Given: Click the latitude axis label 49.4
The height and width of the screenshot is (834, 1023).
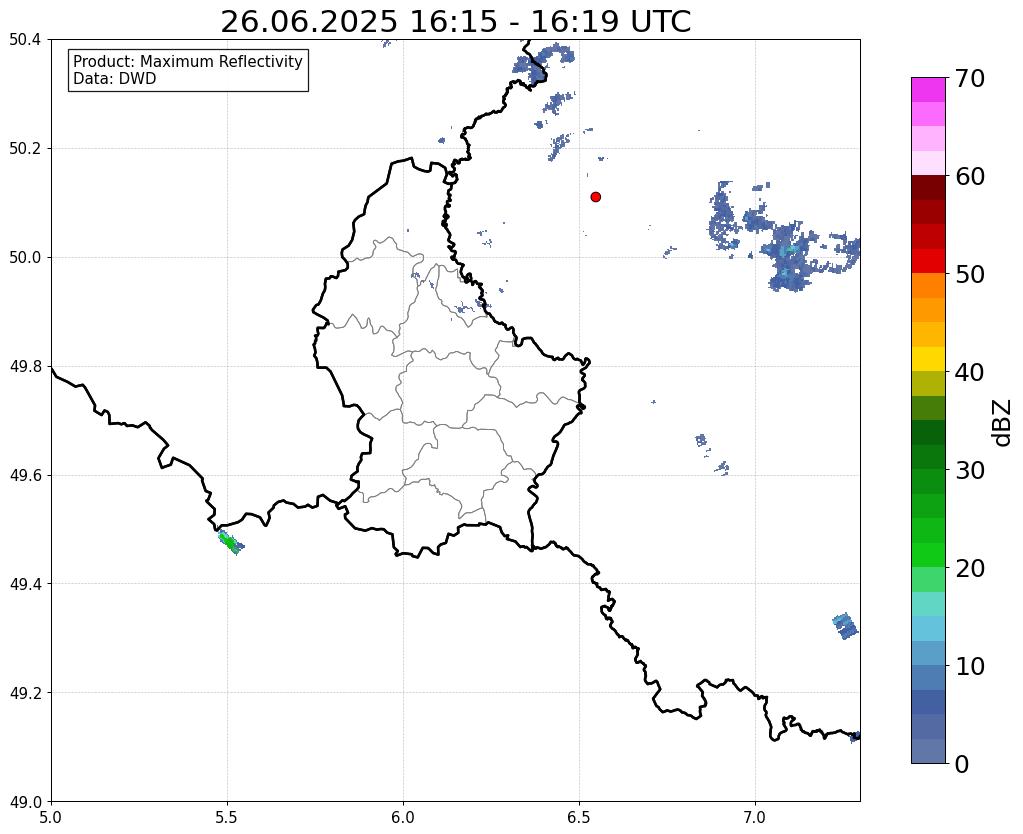Looking at the screenshot, I should [25, 584].
